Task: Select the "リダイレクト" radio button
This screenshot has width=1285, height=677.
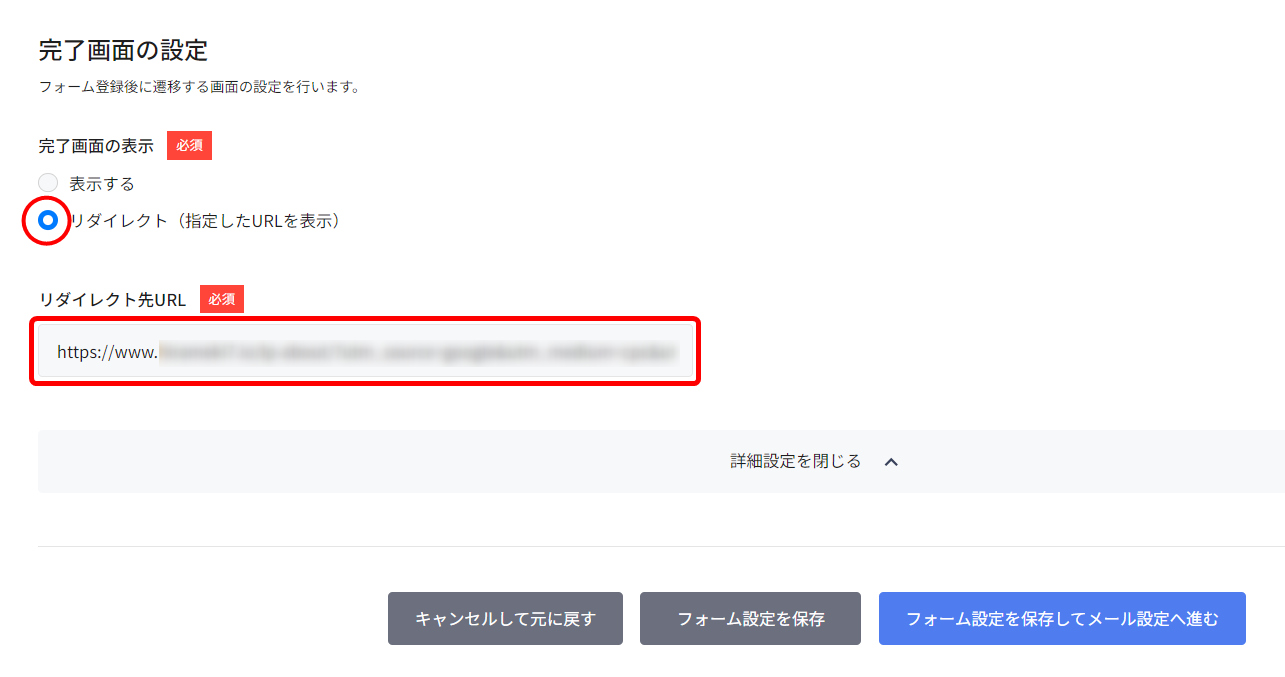Action: pyautogui.click(x=48, y=221)
